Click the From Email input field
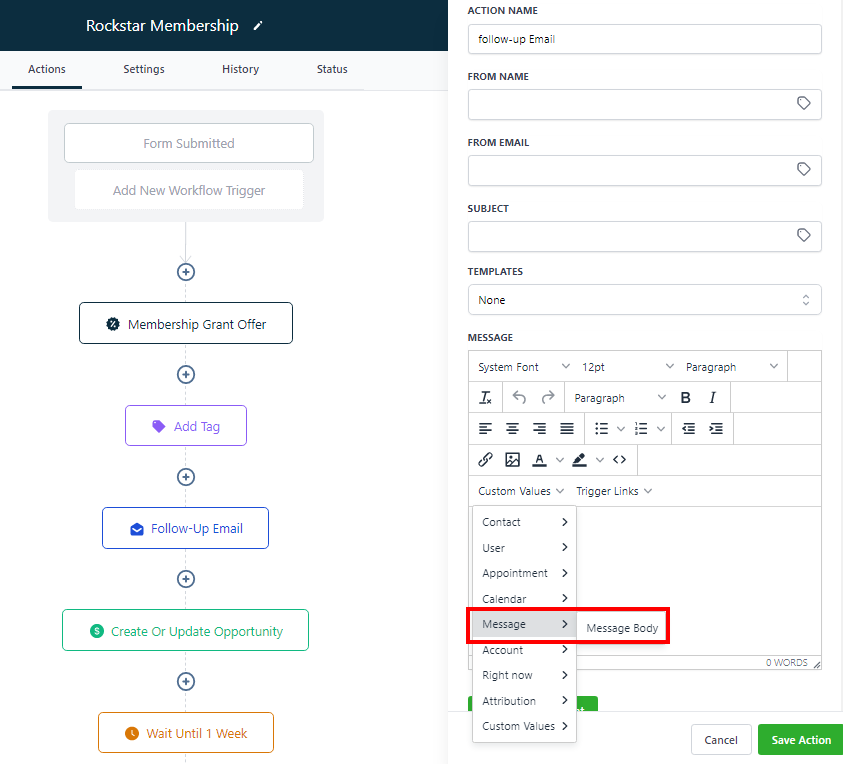The width and height of the screenshot is (843, 764). [x=630, y=170]
